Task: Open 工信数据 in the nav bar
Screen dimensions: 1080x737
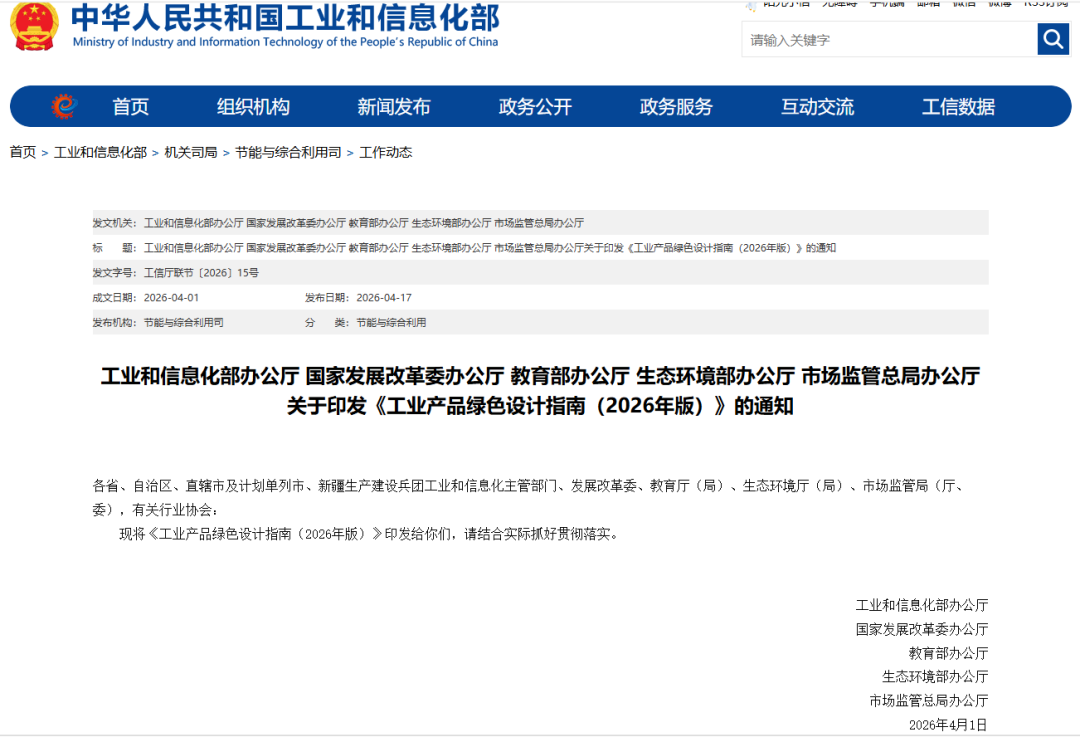Action: point(958,107)
